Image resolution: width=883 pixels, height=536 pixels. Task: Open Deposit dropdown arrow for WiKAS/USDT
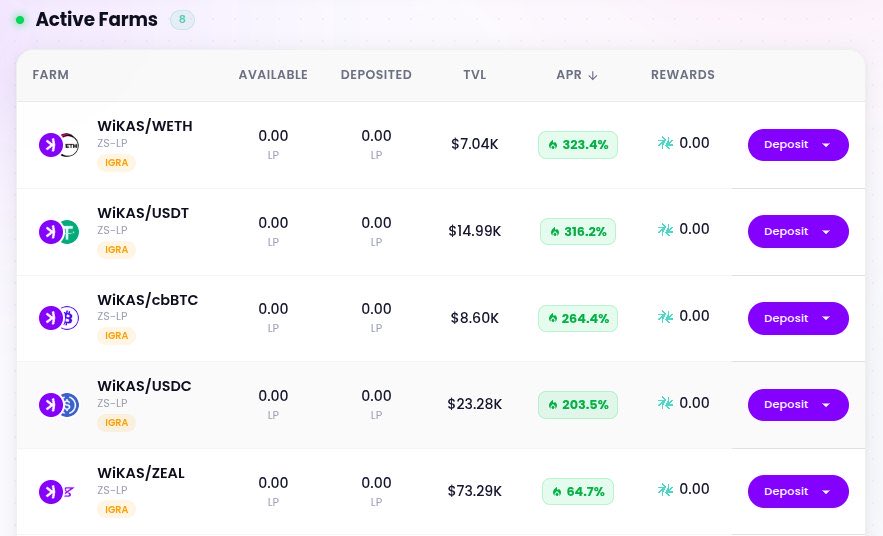(826, 232)
